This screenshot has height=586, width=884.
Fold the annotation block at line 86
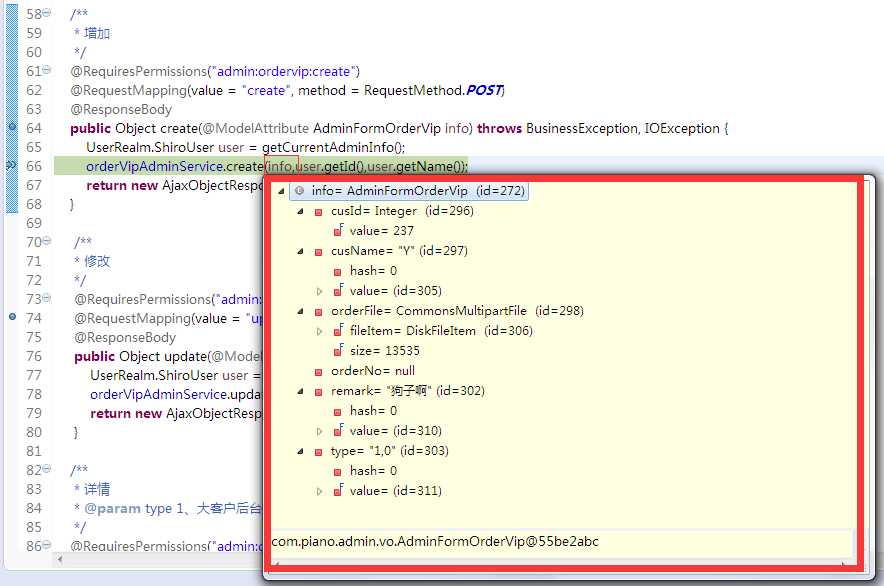click(x=47, y=544)
